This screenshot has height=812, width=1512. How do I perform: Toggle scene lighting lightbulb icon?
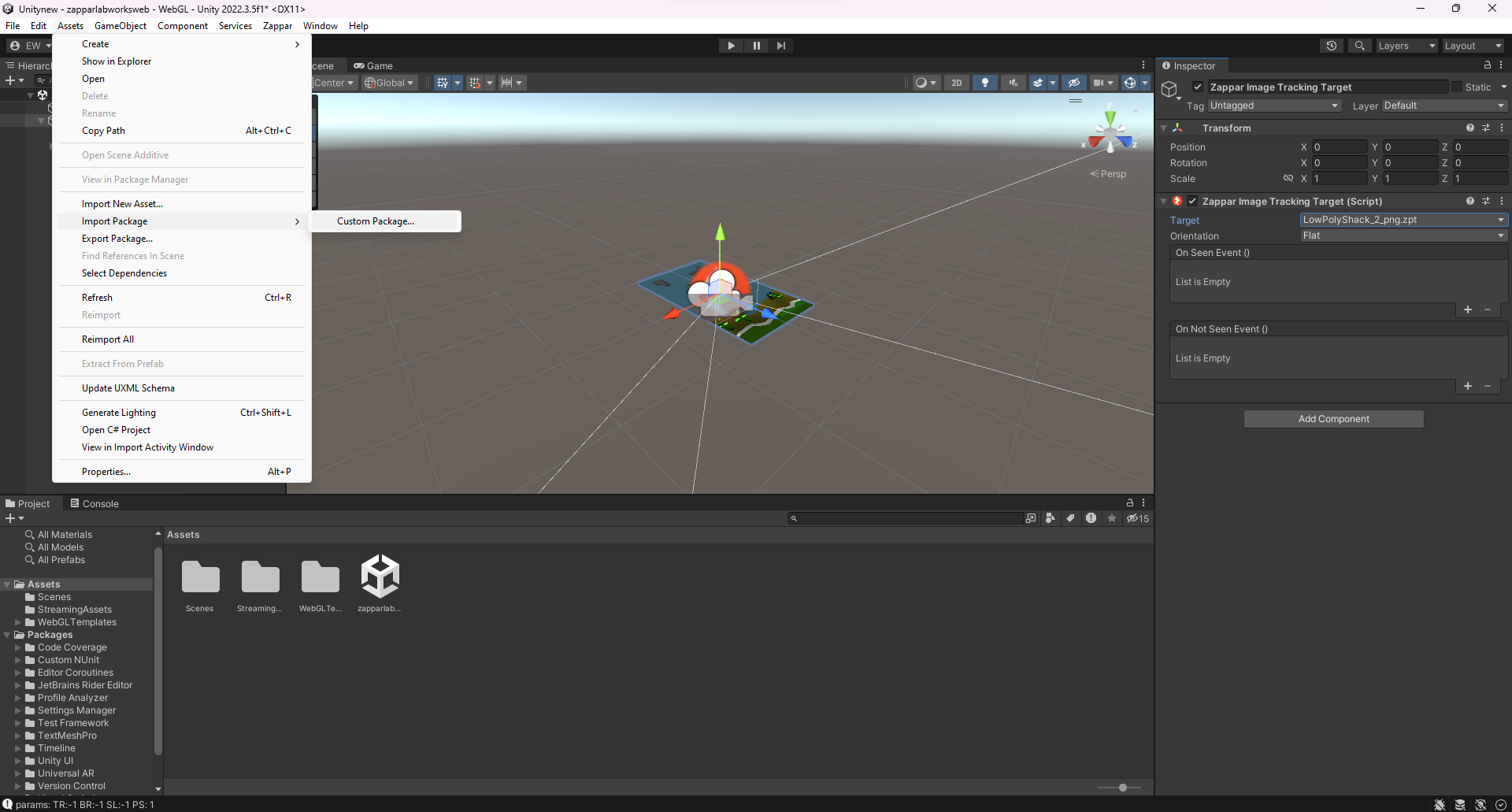click(985, 83)
